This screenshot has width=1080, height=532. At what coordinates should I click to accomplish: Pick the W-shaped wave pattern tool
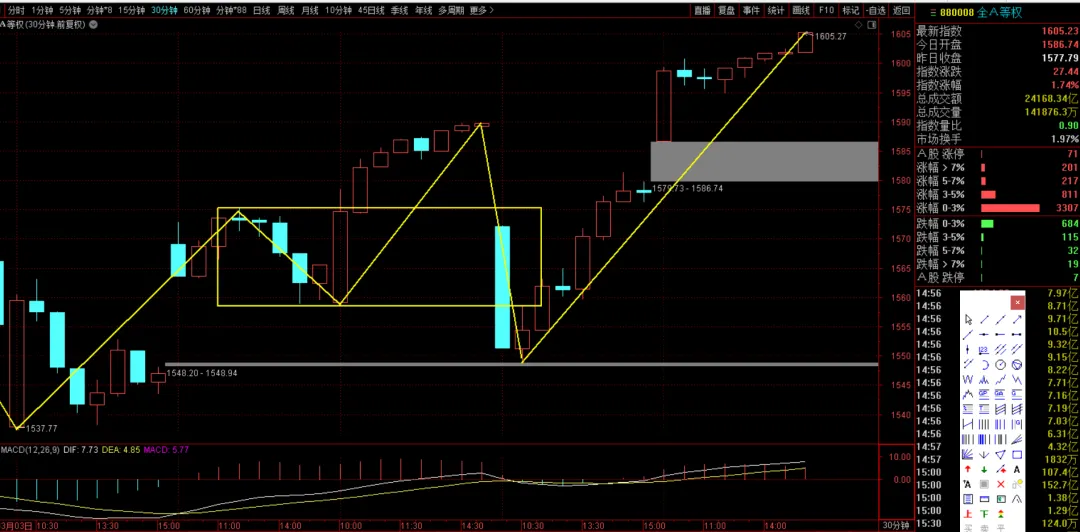[x=968, y=379]
